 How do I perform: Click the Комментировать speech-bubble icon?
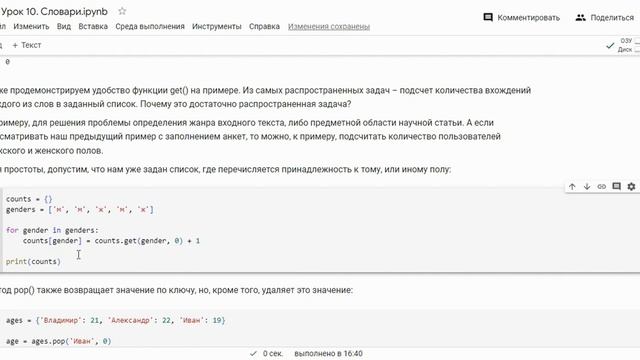(488, 17)
